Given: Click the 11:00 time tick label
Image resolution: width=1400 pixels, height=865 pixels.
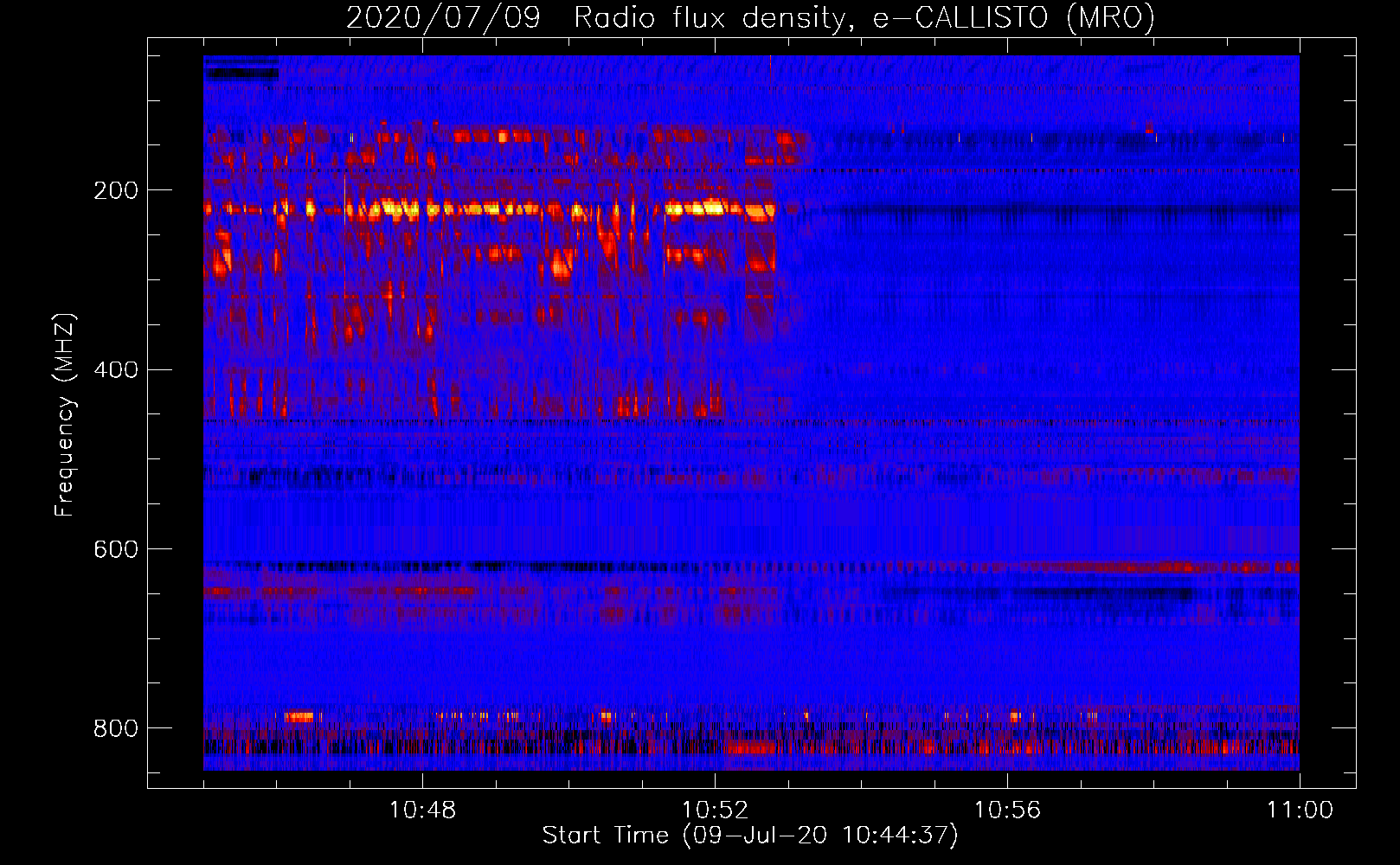Looking at the screenshot, I should click(x=1300, y=811).
